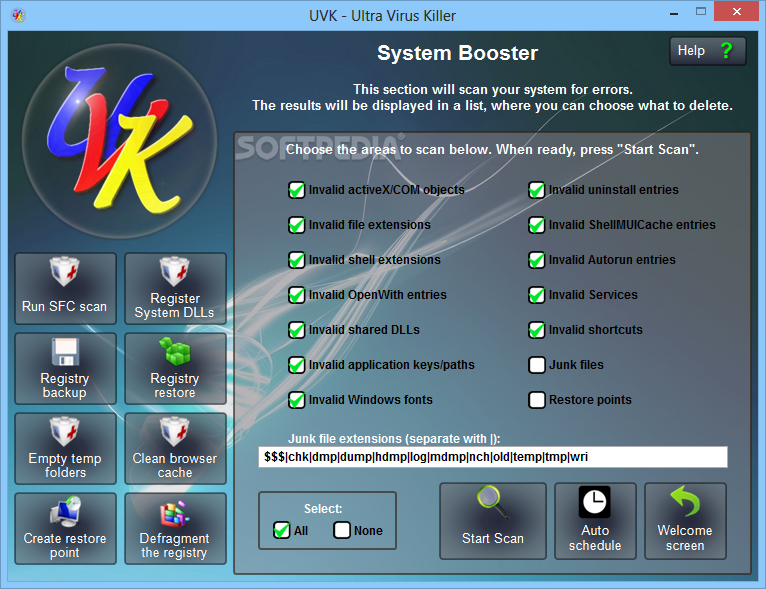Click the Registry restore green cubes icon
The width and height of the screenshot is (766, 589).
tap(174, 351)
